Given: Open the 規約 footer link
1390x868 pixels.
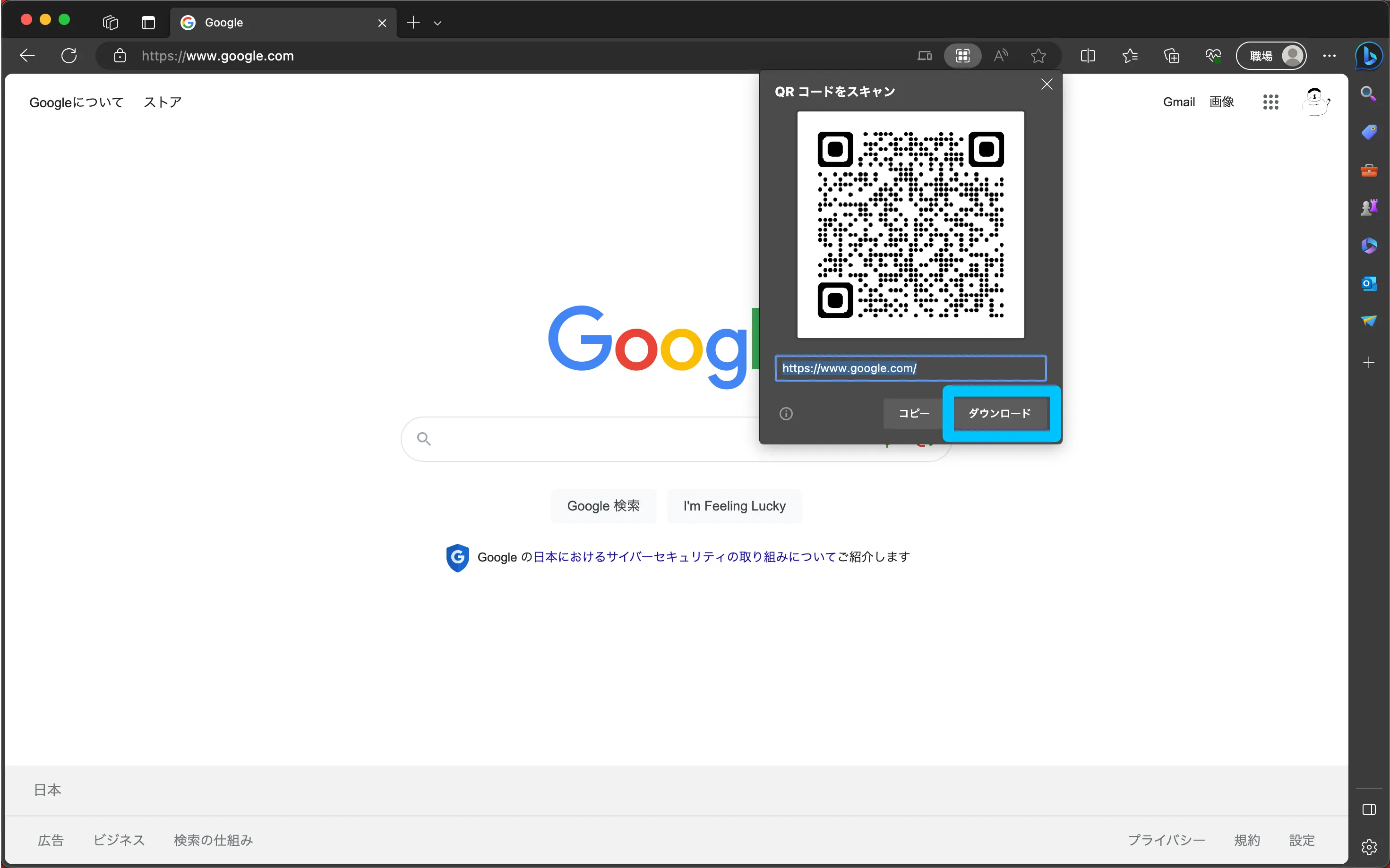Looking at the screenshot, I should [x=1247, y=841].
